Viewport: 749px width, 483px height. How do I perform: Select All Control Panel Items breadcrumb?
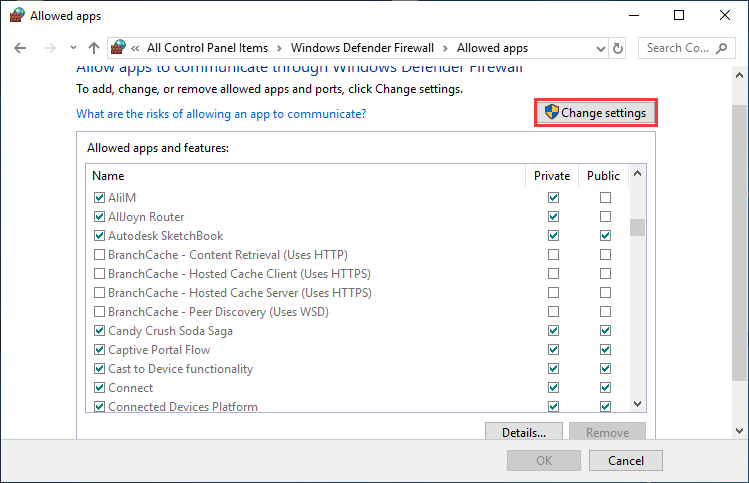207,48
